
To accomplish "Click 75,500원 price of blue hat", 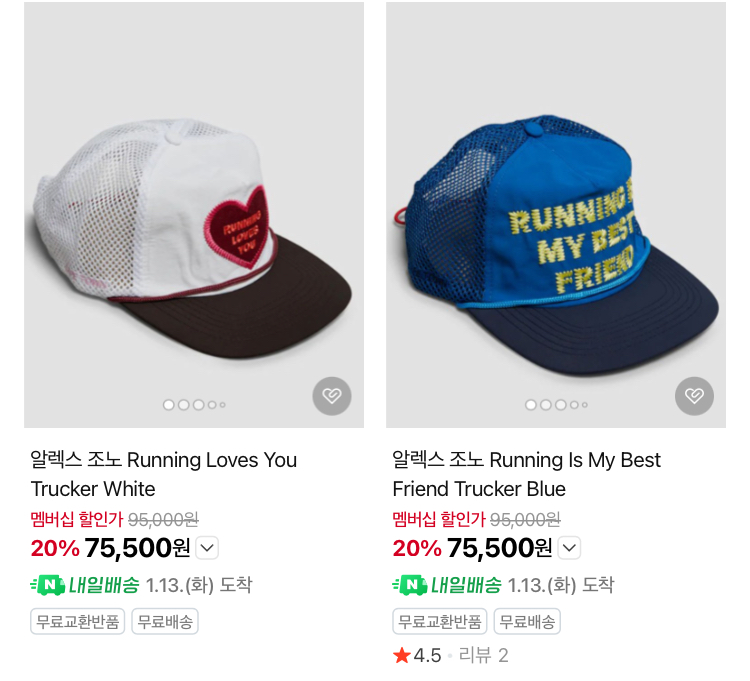I will tap(499, 548).
